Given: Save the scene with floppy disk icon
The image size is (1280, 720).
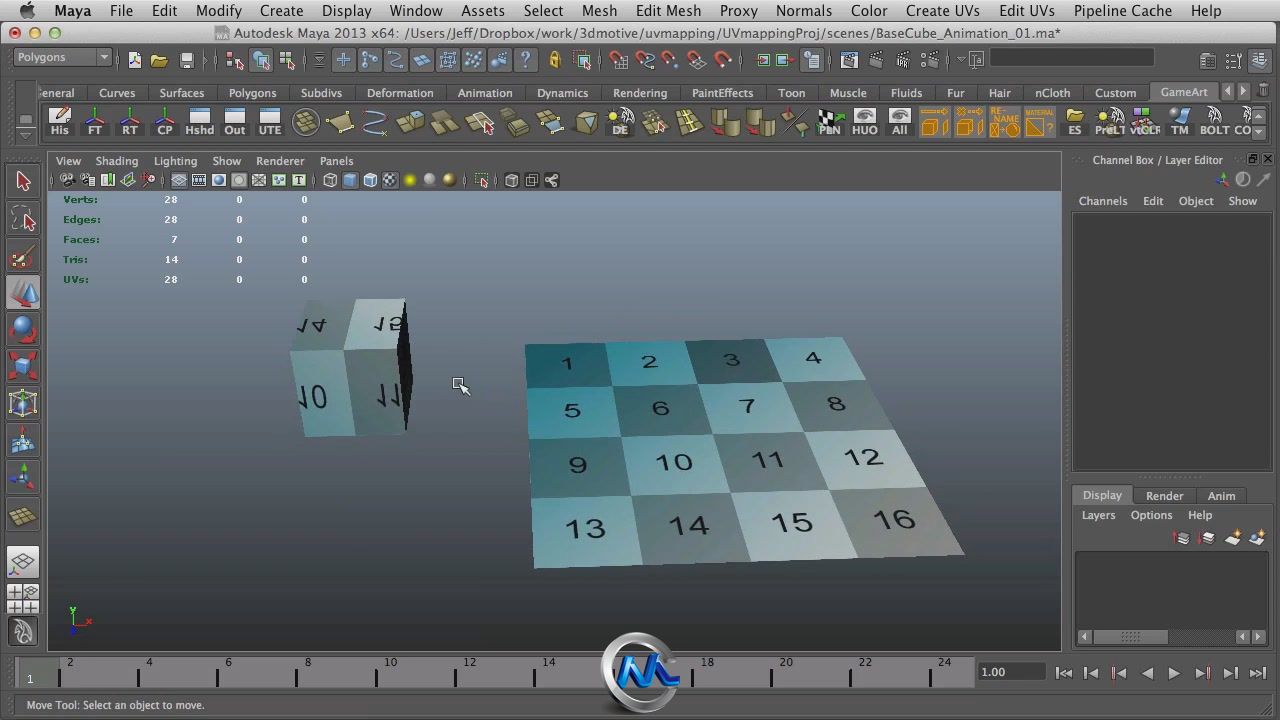Looking at the screenshot, I should [186, 60].
